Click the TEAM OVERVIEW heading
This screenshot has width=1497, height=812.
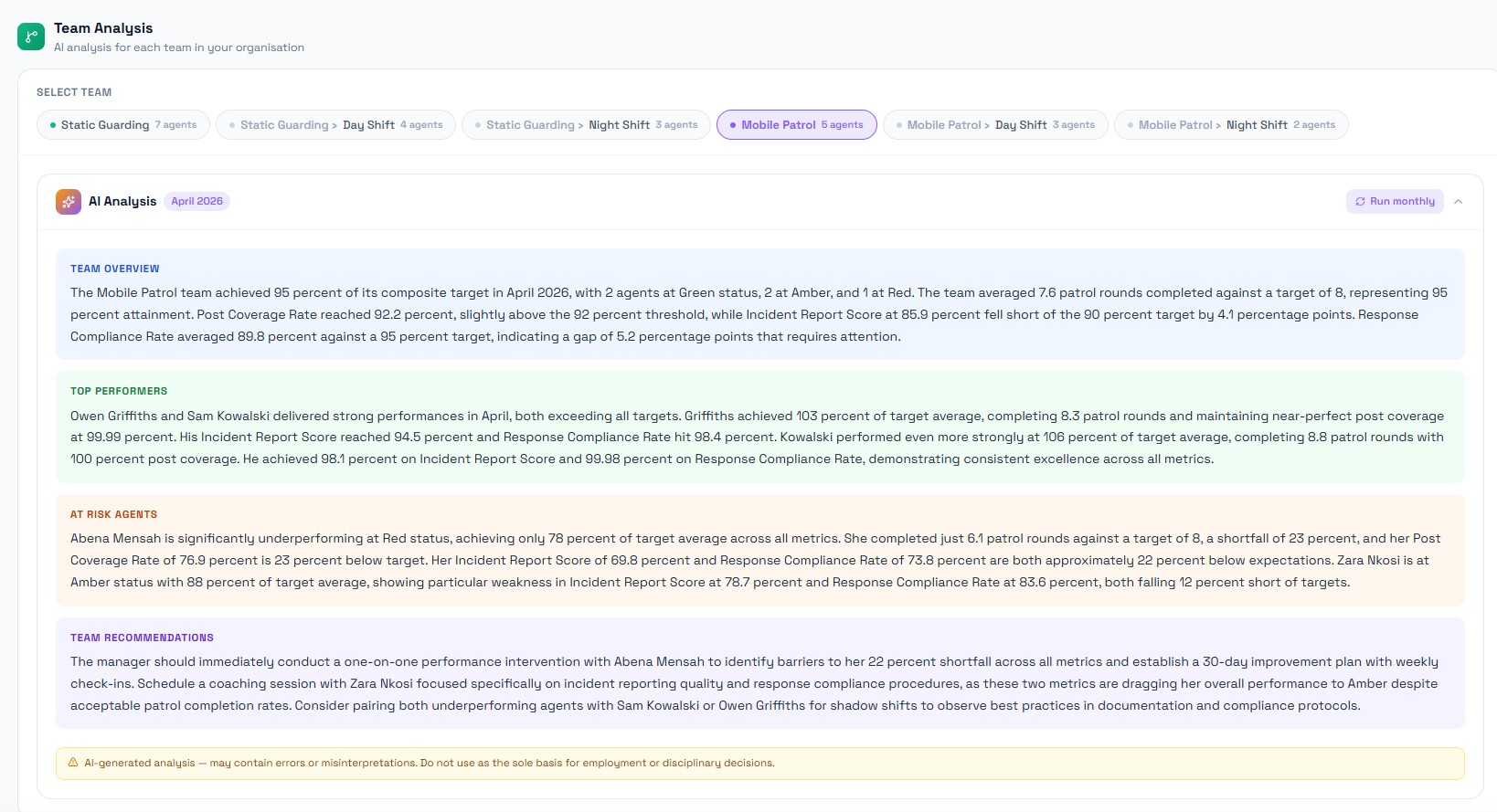coord(115,269)
